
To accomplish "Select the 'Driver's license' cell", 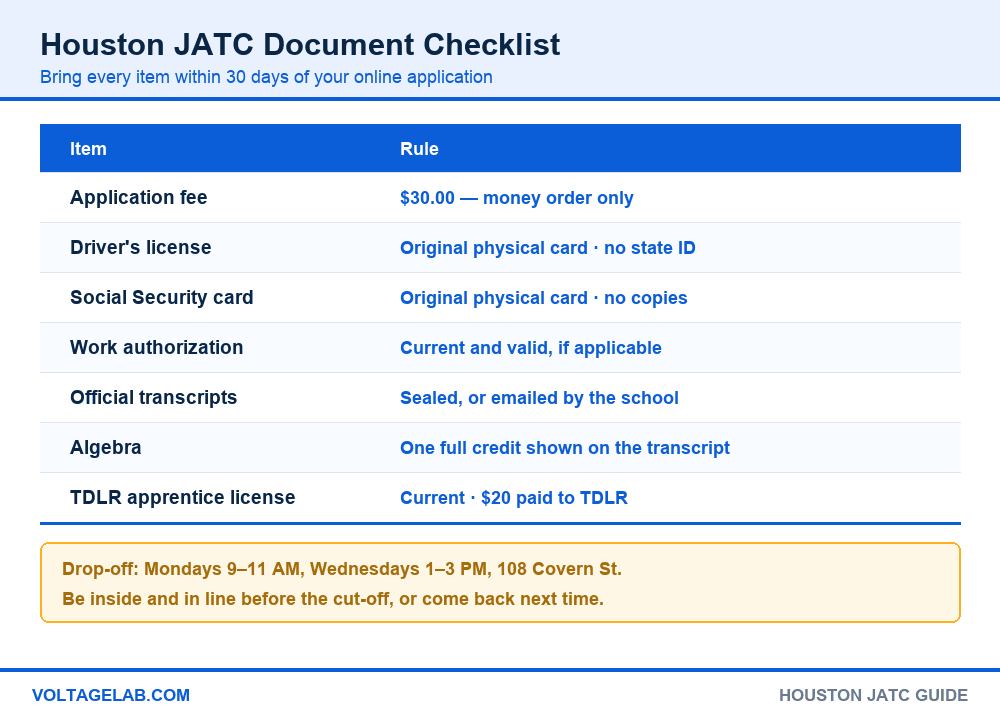I will (x=140, y=247).
